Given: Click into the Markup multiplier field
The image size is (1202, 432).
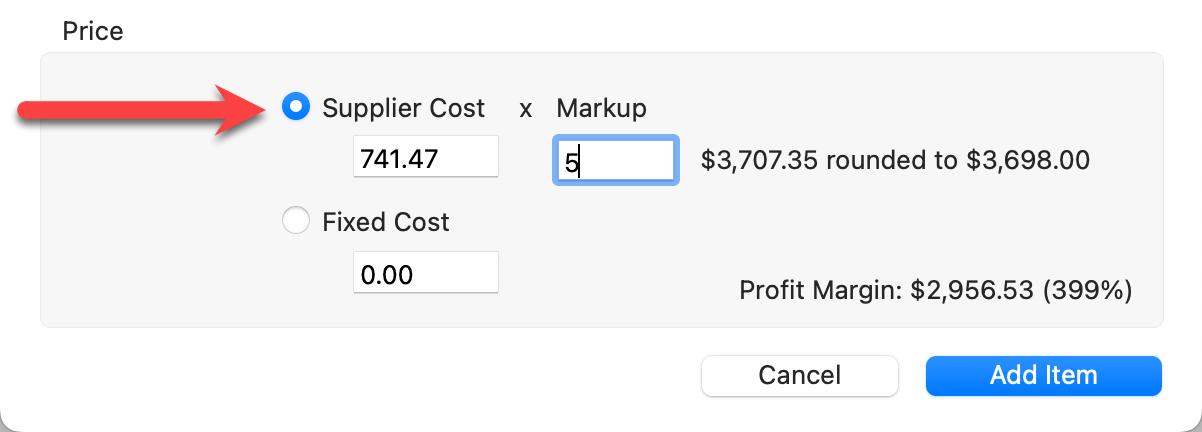Looking at the screenshot, I should pos(616,160).
